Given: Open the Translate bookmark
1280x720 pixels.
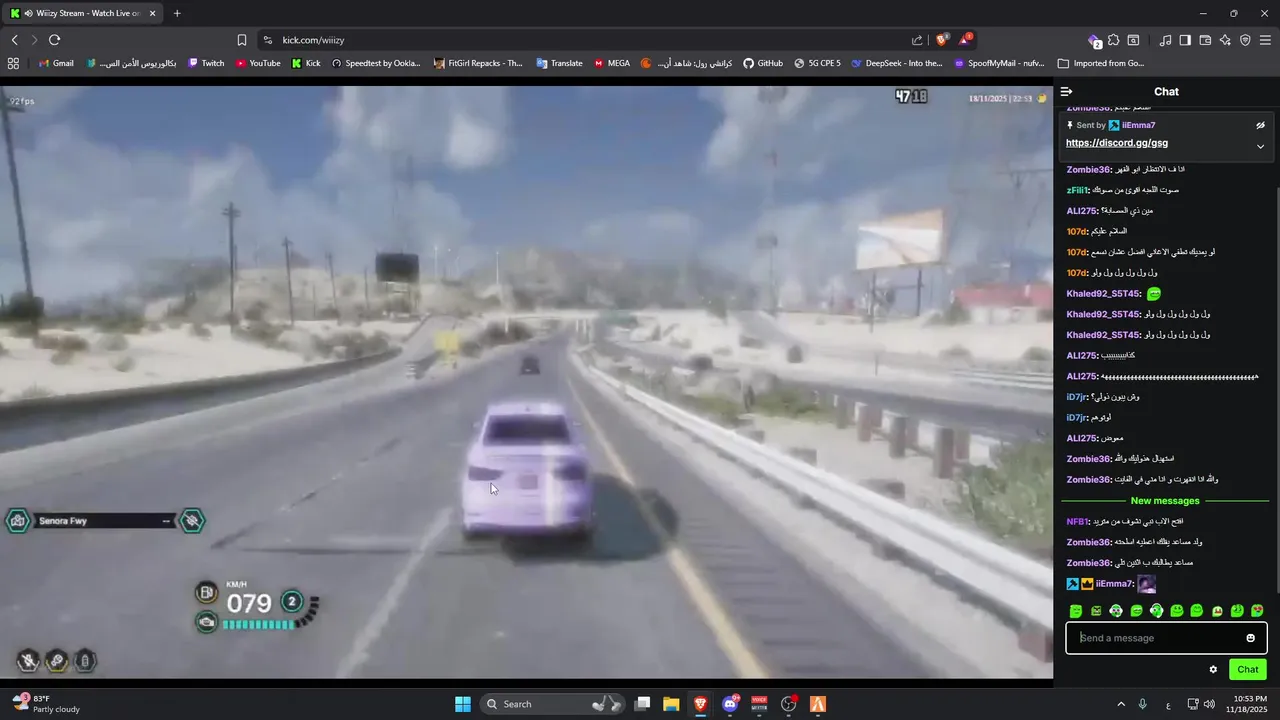Looking at the screenshot, I should (559, 63).
